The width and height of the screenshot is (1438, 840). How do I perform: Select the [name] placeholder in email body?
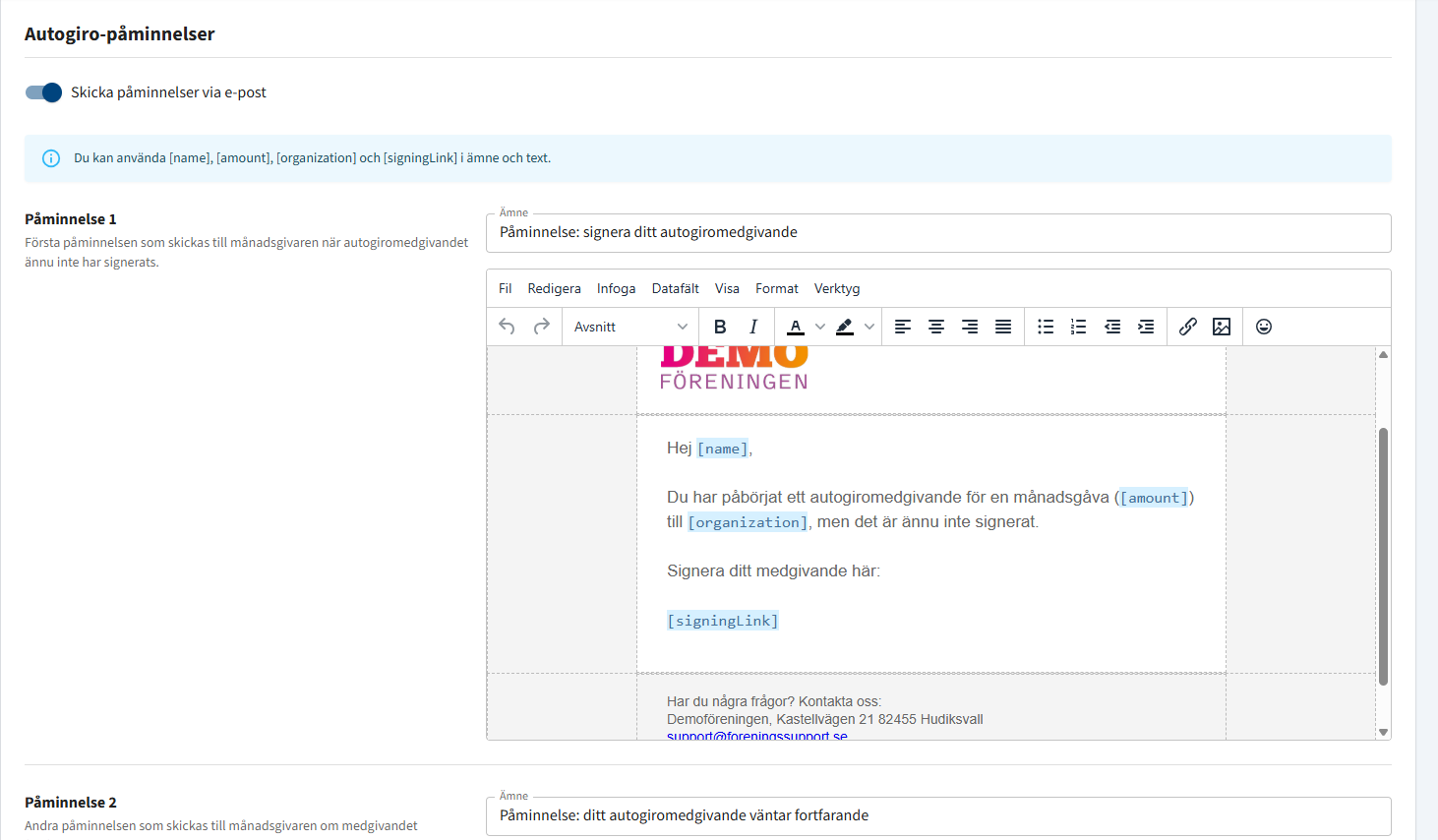coord(723,449)
